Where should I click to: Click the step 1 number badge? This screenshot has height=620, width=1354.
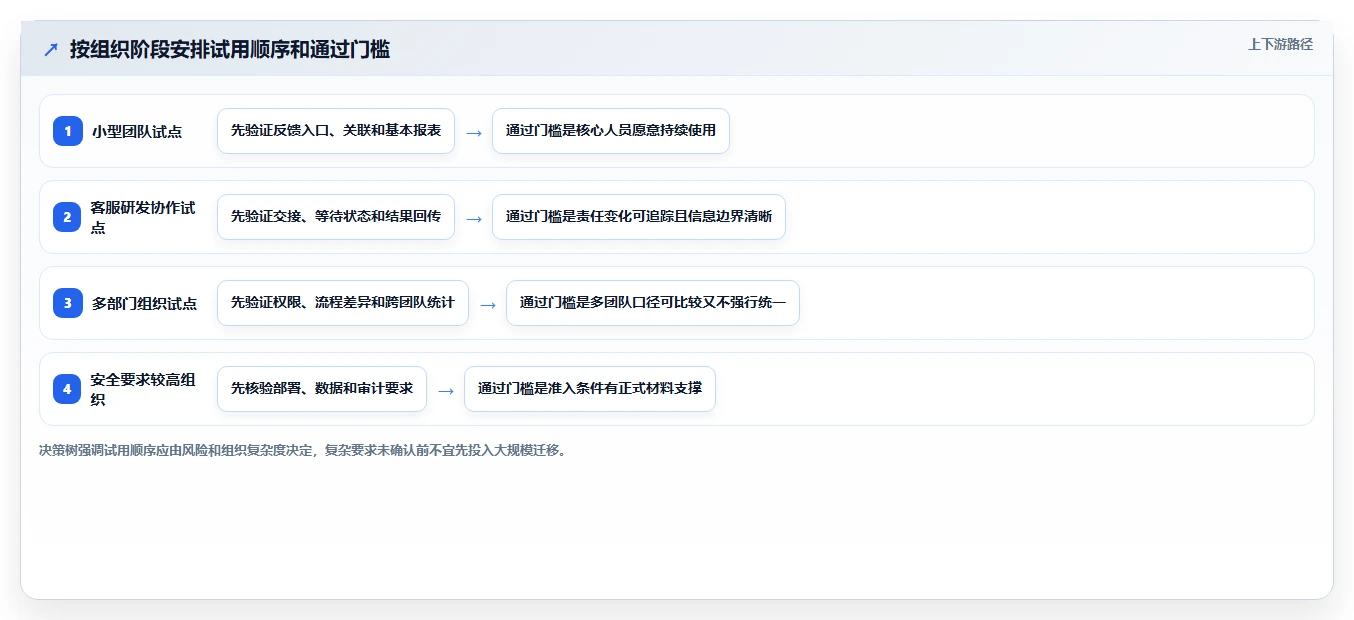click(68, 131)
